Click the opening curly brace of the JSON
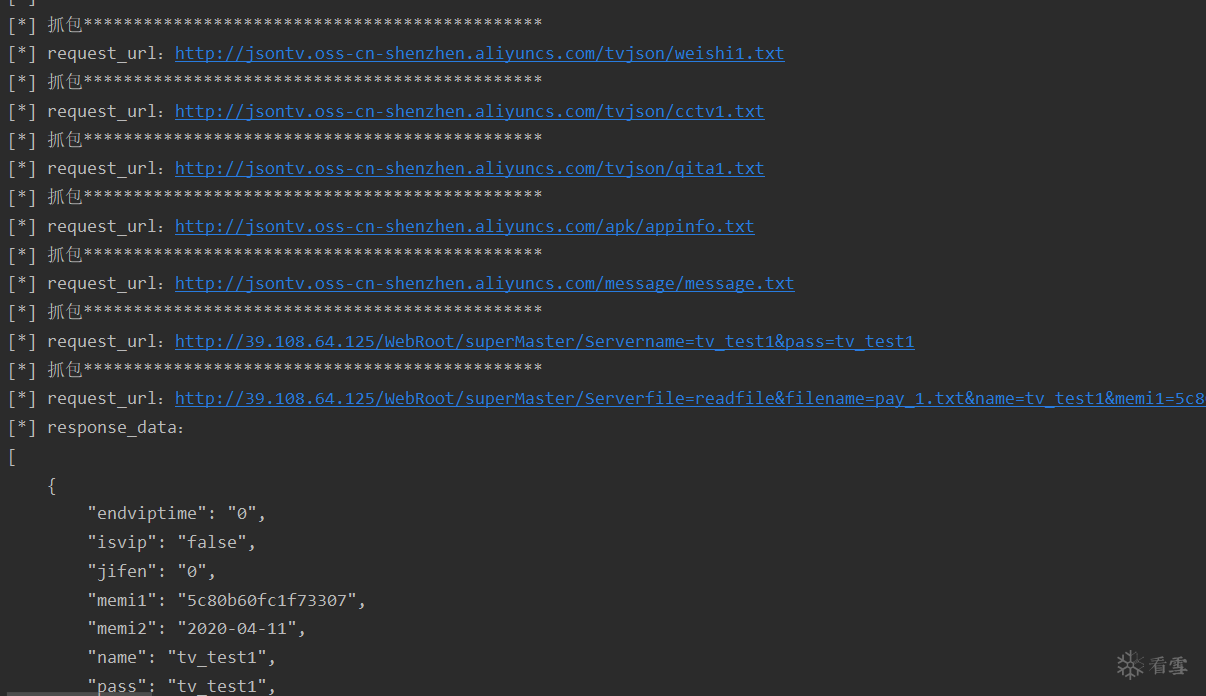 (52, 486)
